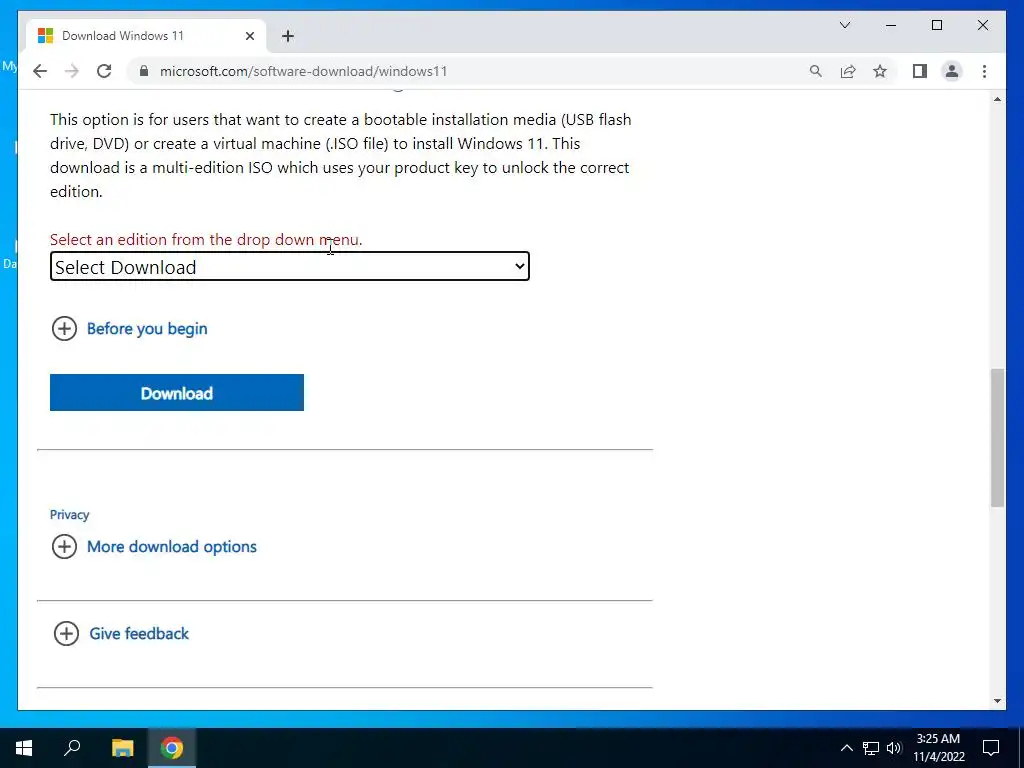Click the address bar URL

click(304, 71)
